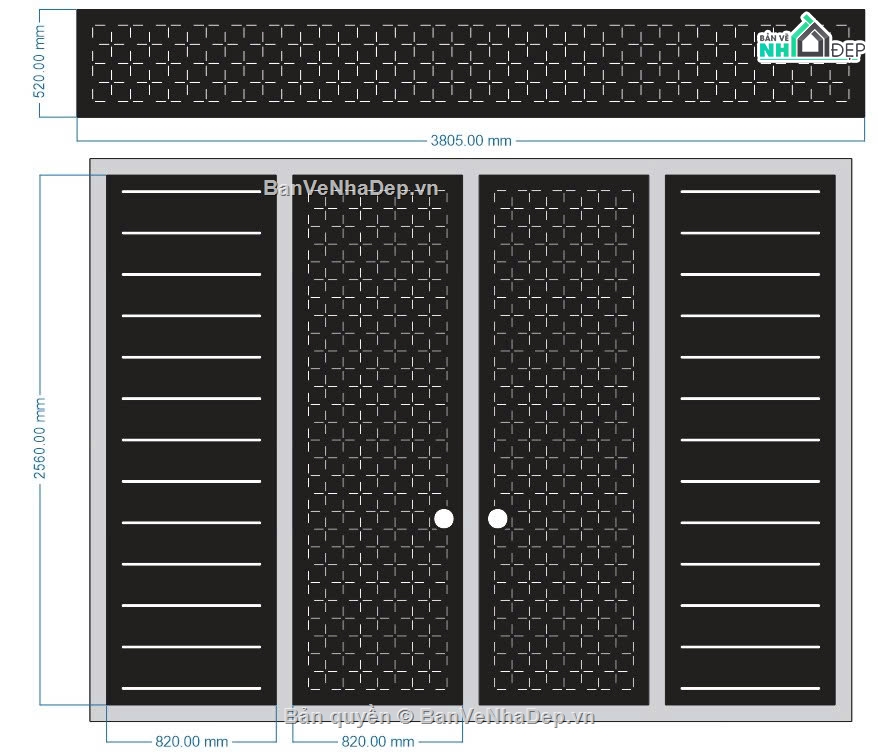The height and width of the screenshot is (754, 878).
Task: Click the gray mullion between center doors
Action: tap(471, 440)
